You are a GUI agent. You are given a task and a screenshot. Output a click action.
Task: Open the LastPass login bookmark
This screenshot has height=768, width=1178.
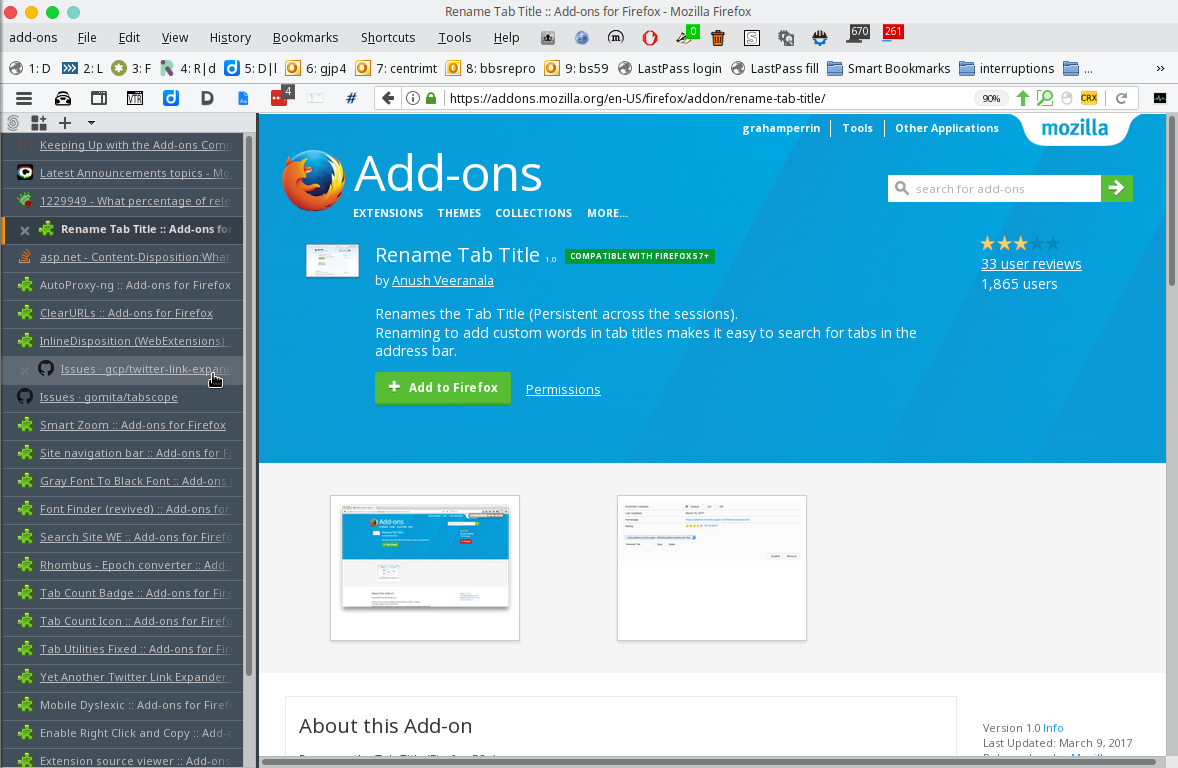669,68
